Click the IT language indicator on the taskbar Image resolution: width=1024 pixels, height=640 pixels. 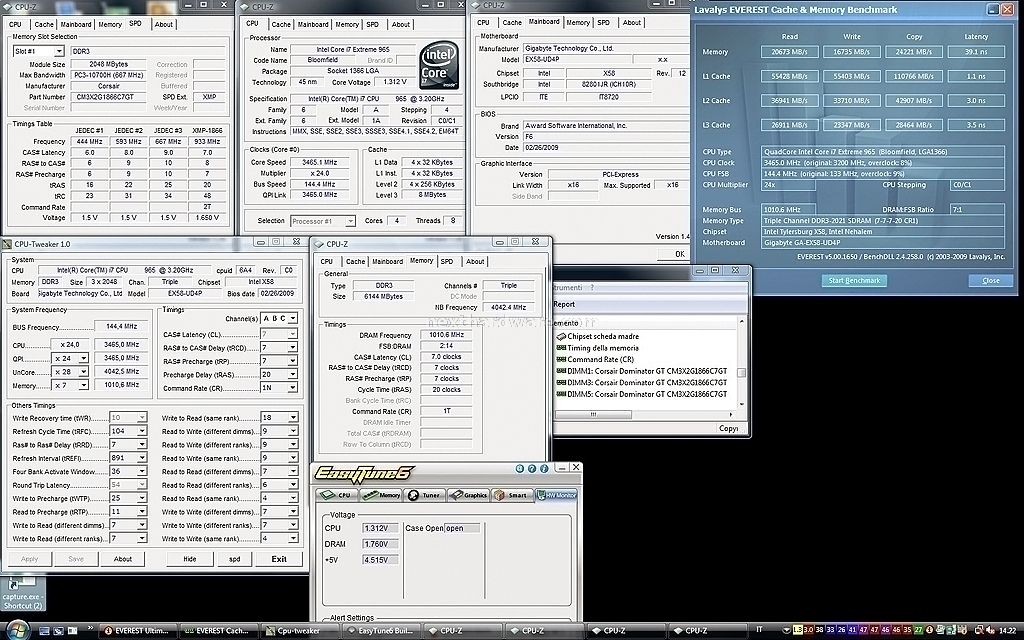click(759, 630)
